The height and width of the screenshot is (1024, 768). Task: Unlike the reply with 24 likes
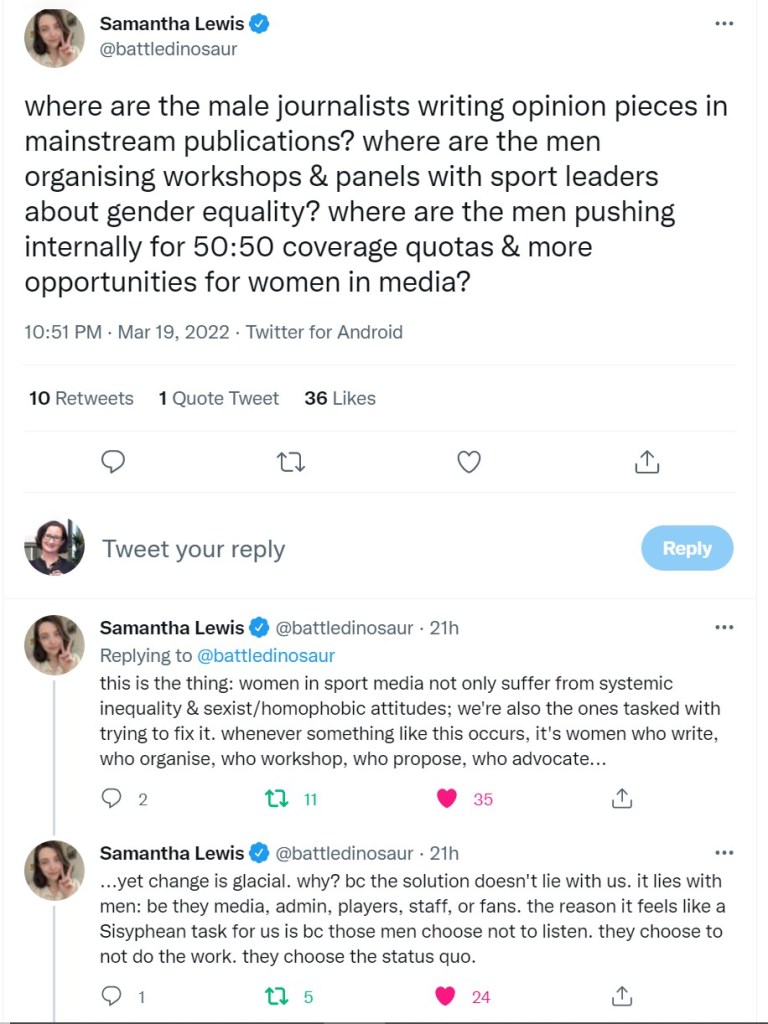pos(447,995)
